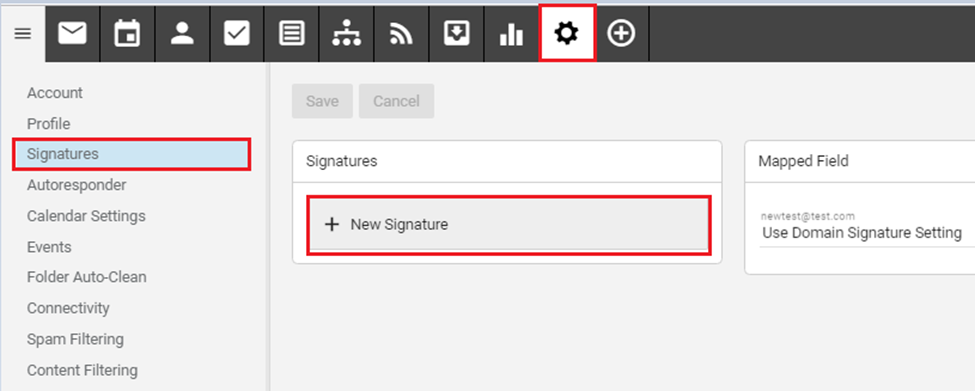This screenshot has width=975, height=391.
Task: Open the Email envelope icon
Action: (72, 34)
